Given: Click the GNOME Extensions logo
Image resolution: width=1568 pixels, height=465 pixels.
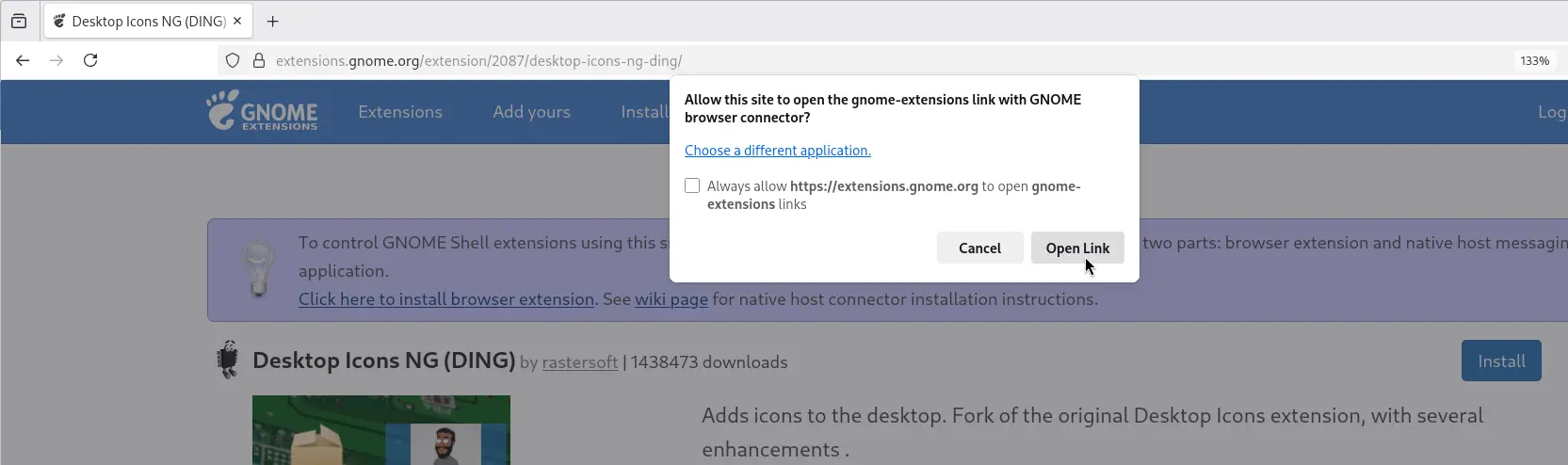Looking at the screenshot, I should pos(263,111).
